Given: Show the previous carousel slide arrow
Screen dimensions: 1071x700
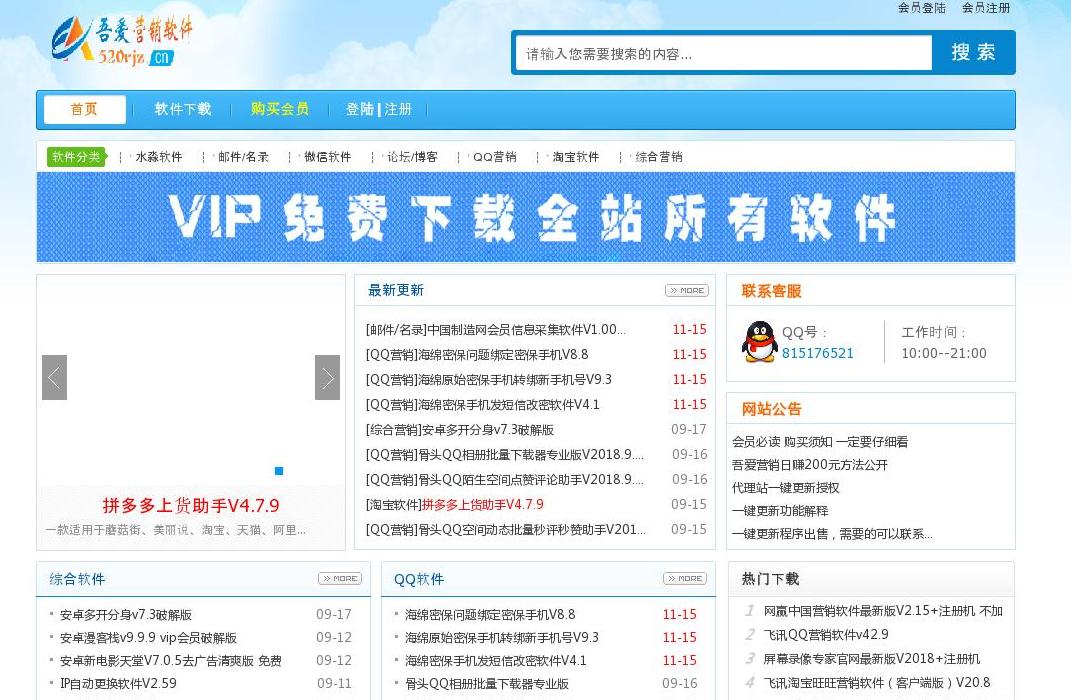Looking at the screenshot, I should [x=55, y=377].
